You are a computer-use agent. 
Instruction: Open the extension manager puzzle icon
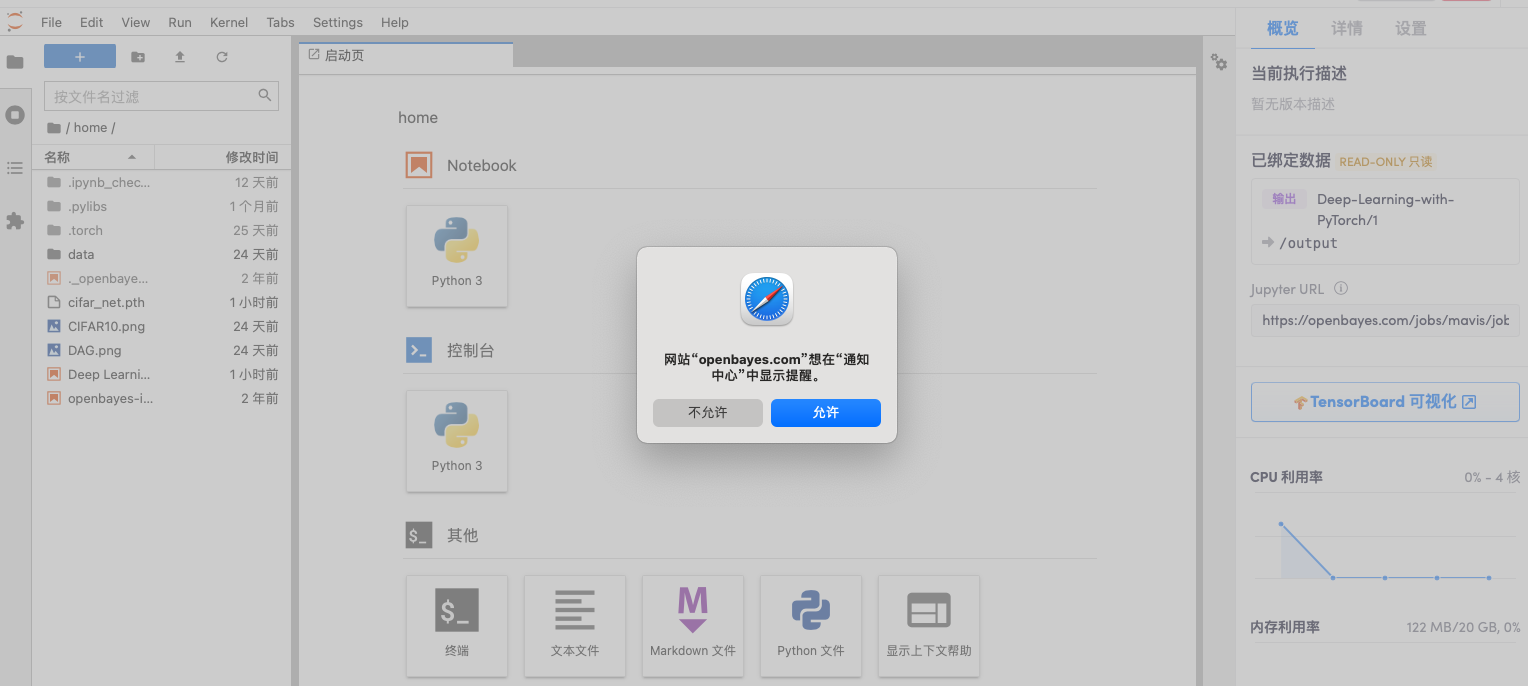point(15,221)
